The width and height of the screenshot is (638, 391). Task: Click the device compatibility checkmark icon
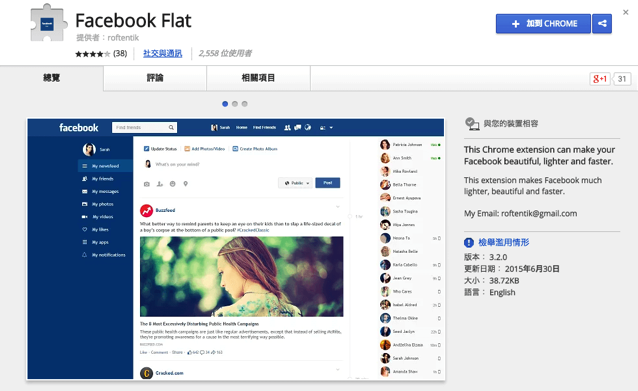[472, 124]
